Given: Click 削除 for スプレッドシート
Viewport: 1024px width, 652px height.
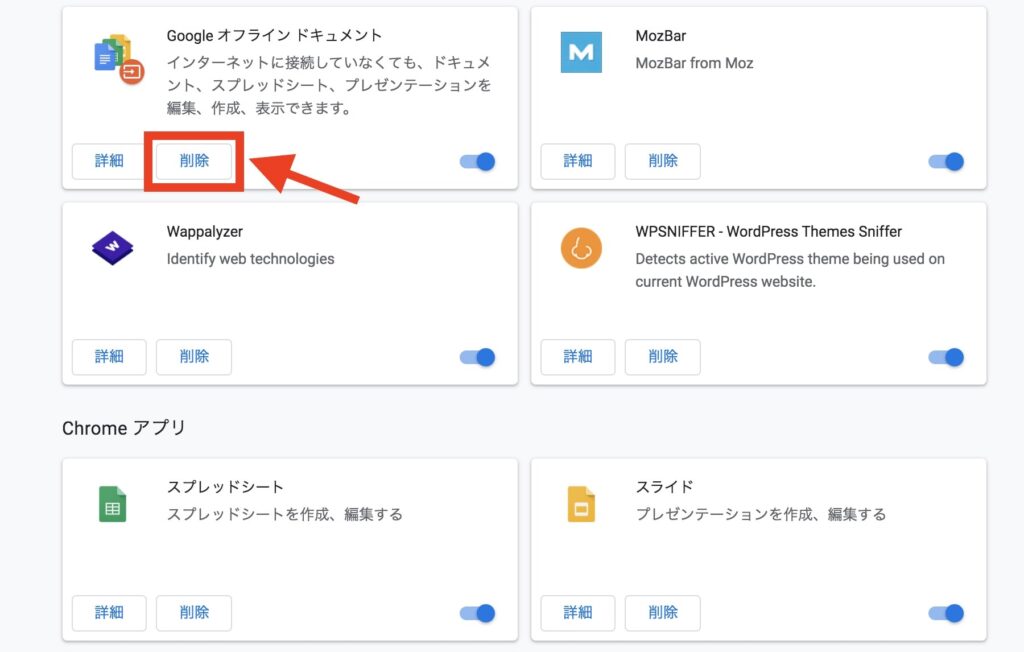Looking at the screenshot, I should click(x=194, y=613).
